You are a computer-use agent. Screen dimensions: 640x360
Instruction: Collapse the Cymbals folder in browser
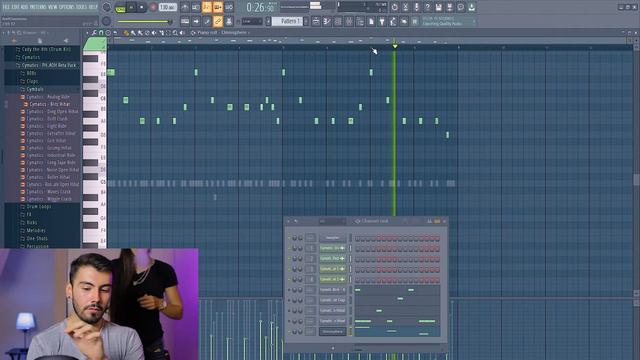(x=35, y=89)
